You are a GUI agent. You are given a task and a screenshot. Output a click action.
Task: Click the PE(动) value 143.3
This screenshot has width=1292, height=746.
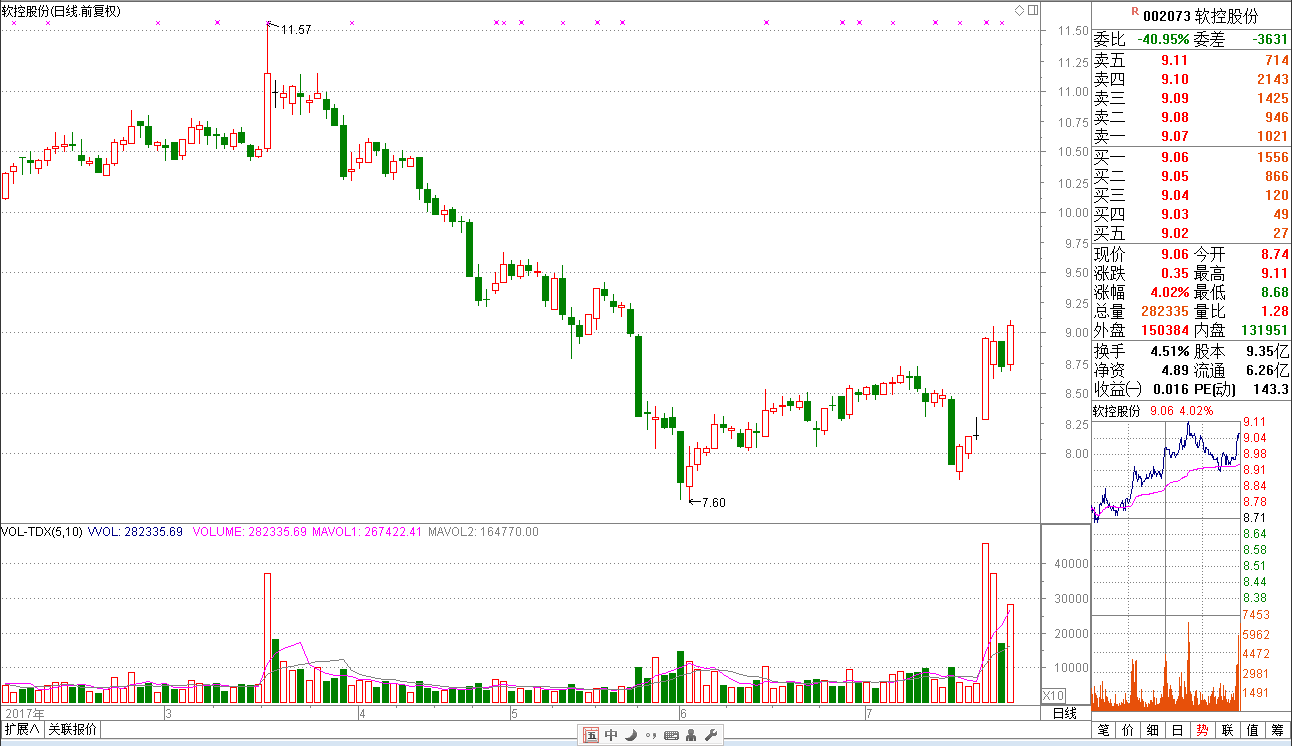pyautogui.click(x=1271, y=389)
